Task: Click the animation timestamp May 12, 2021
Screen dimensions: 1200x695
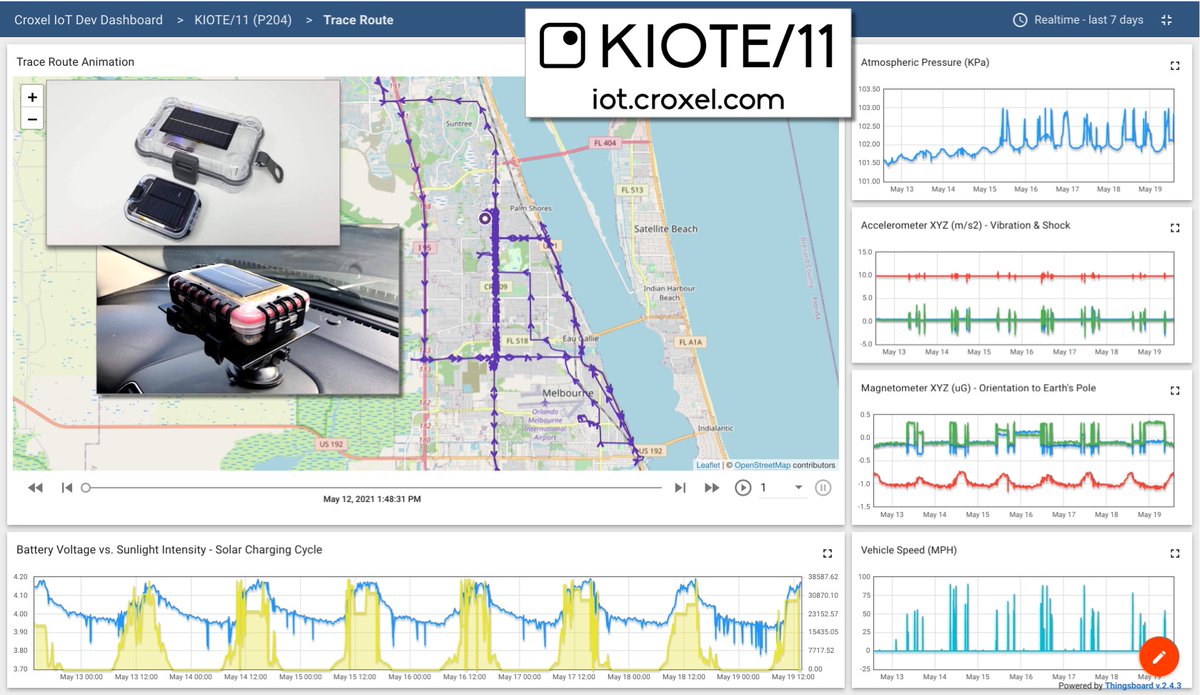Action: point(372,499)
